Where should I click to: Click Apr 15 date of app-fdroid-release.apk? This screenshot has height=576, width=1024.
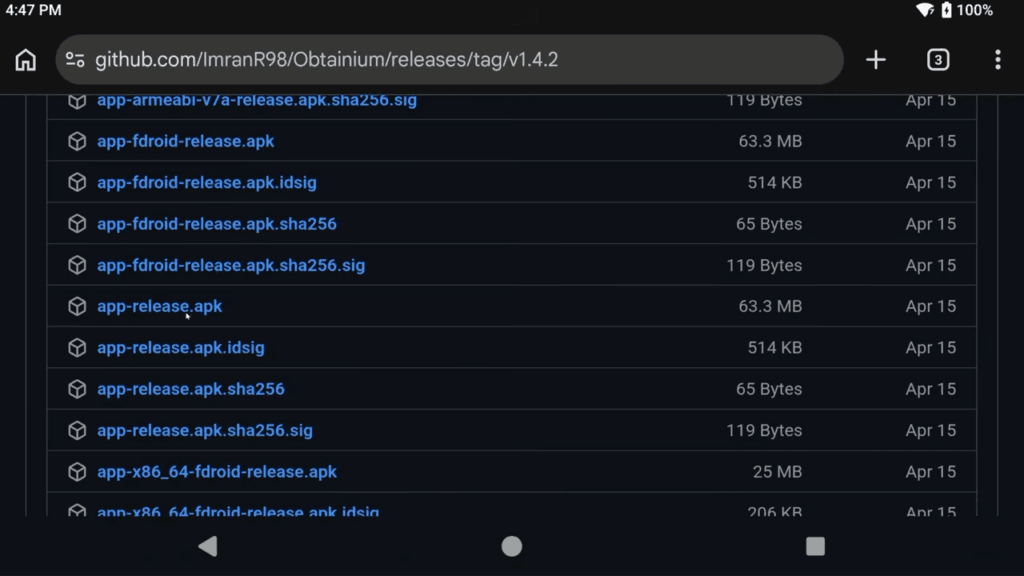931,141
